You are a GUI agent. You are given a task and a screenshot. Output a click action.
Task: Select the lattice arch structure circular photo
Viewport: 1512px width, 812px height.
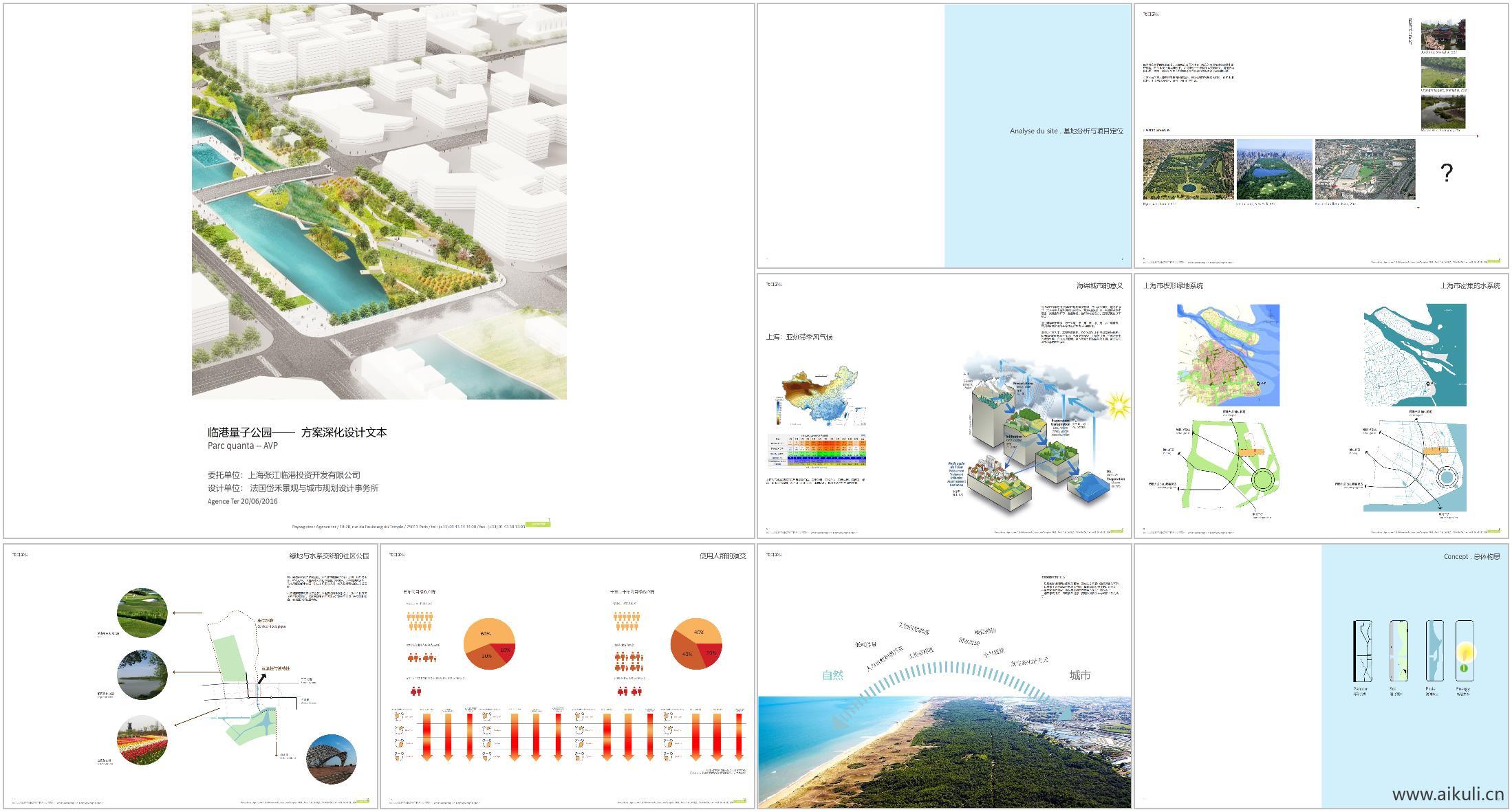tap(332, 759)
